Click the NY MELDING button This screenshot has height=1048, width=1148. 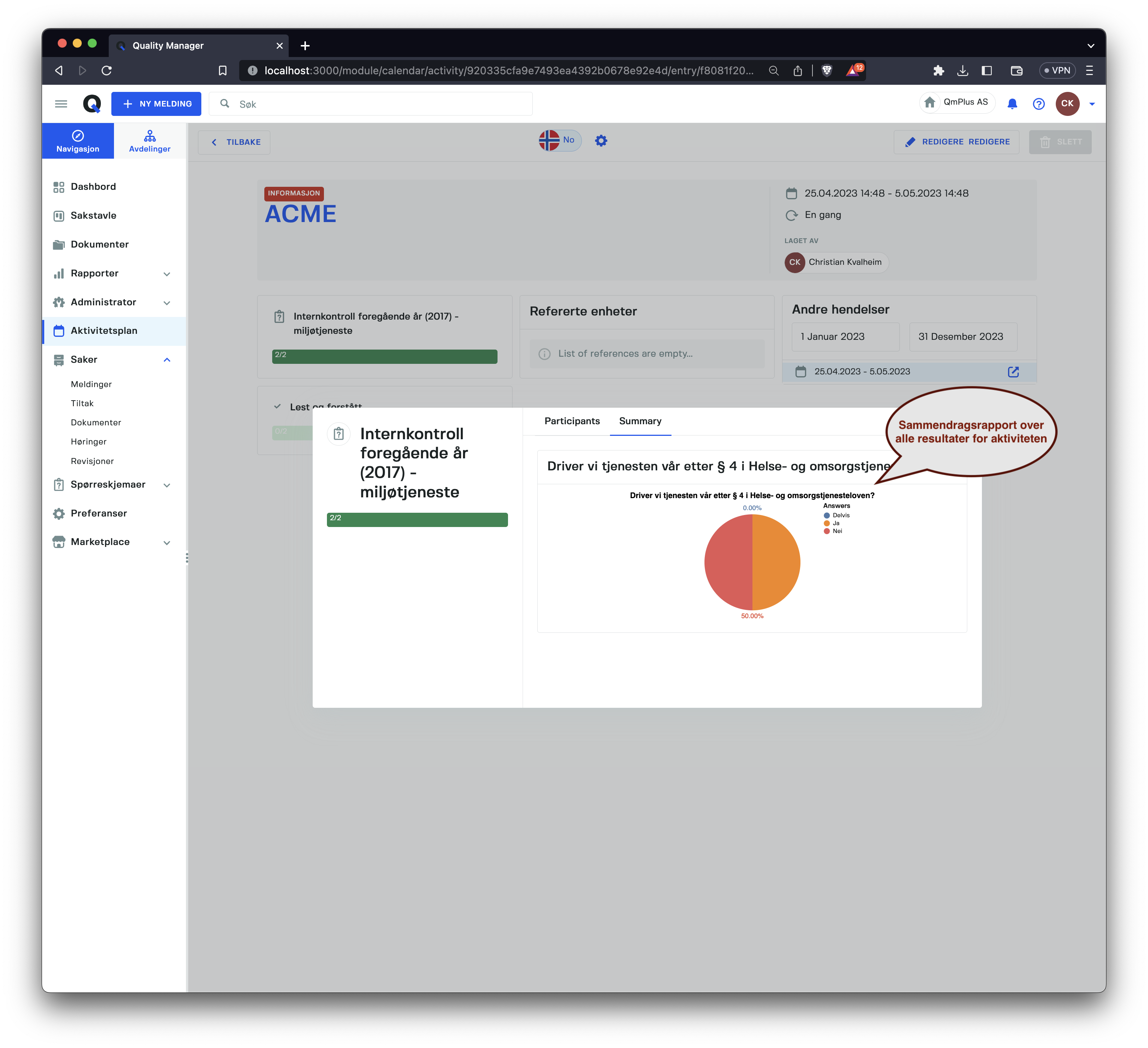tap(156, 104)
